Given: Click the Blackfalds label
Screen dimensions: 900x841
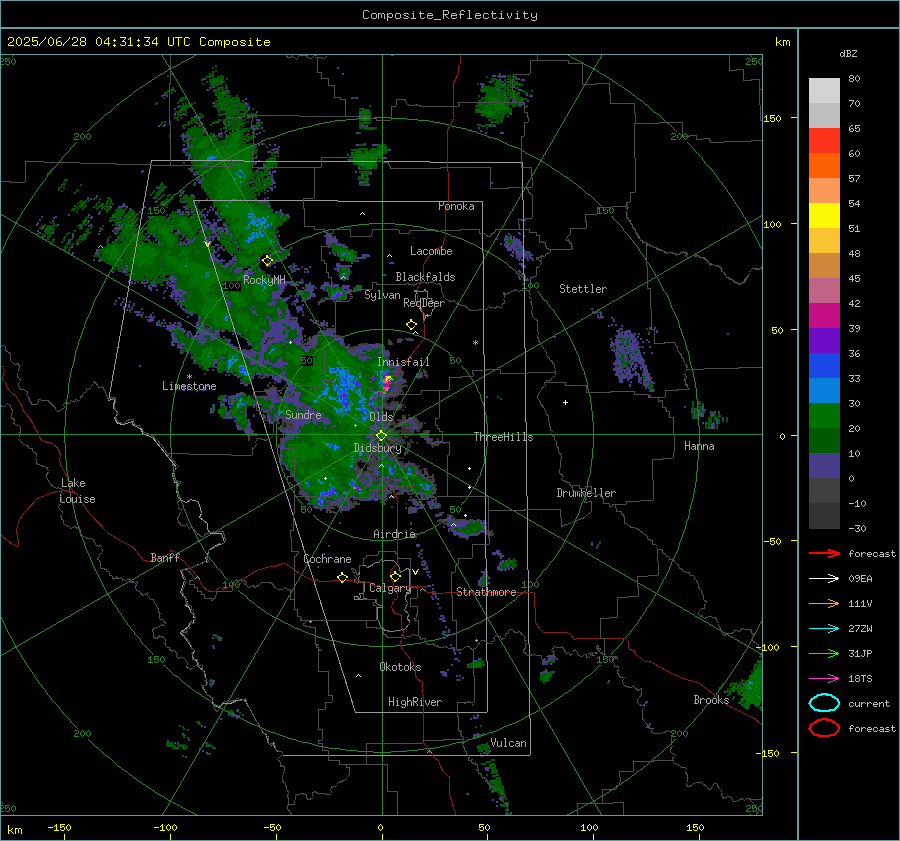Looking at the screenshot, I should tap(425, 277).
